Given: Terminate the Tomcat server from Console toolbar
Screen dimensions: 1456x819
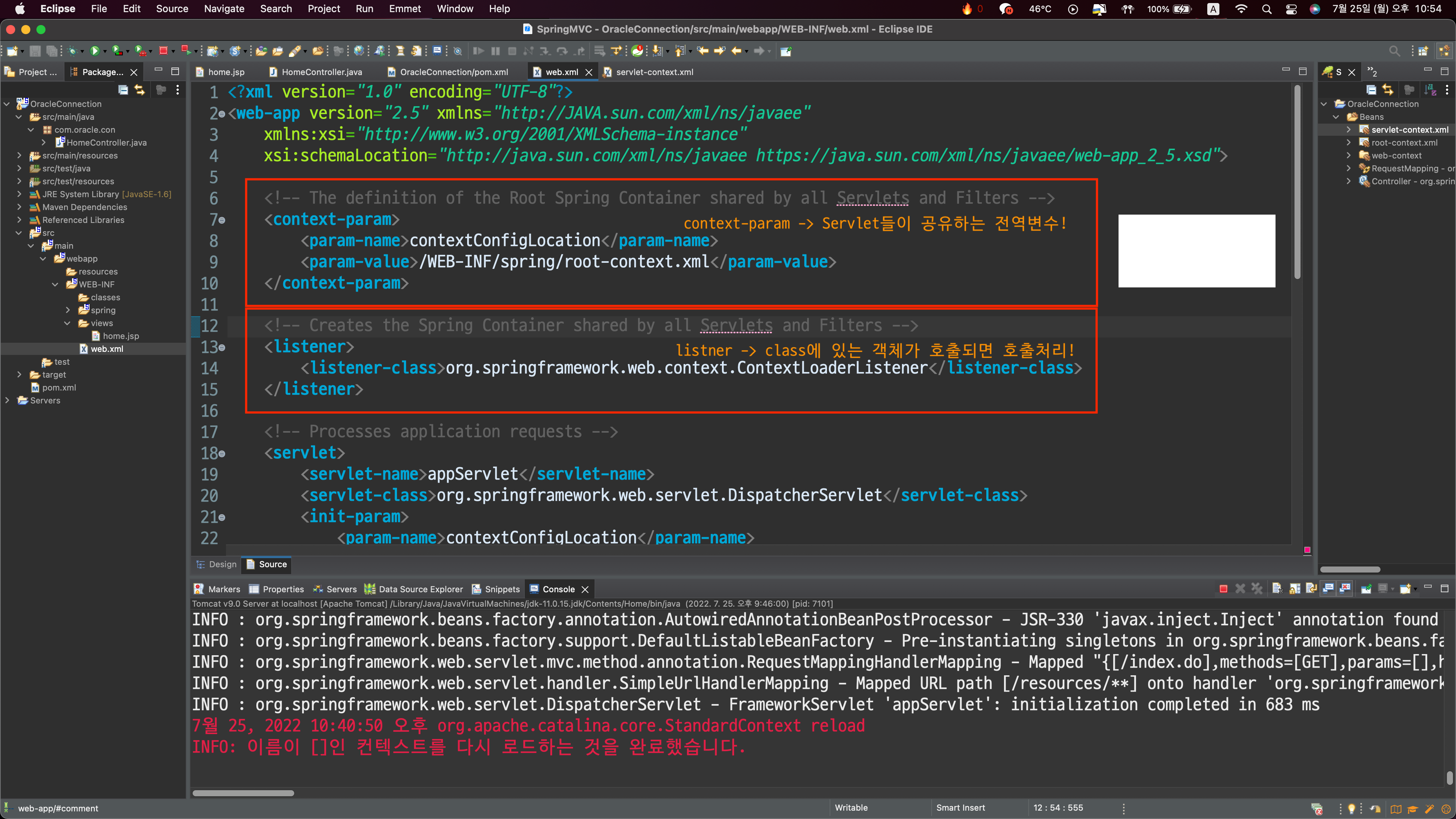Looking at the screenshot, I should (x=1224, y=589).
